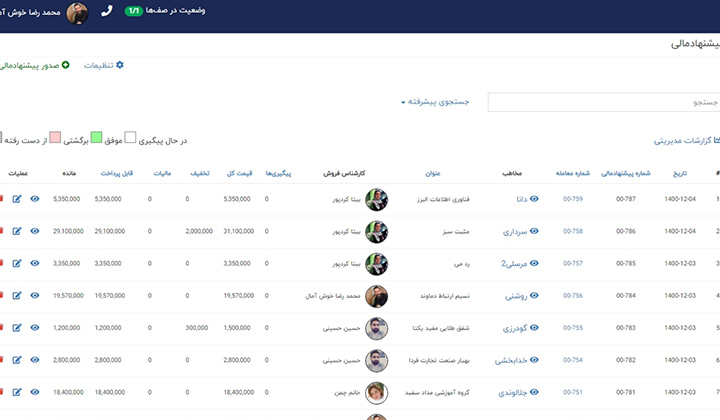Sort table by the تاریخ column header
Screen dimensions: 720x420
coord(677,172)
